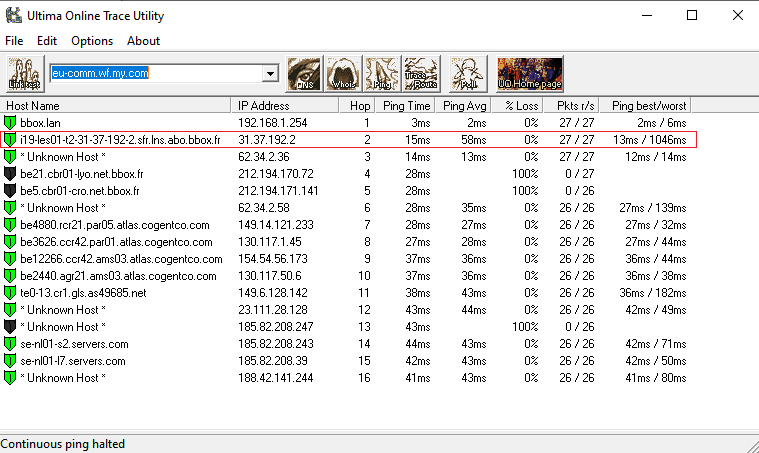This screenshot has height=453, width=759.
Task: Click the 36ms / 182ms best/worst value
Action: pos(653,293)
